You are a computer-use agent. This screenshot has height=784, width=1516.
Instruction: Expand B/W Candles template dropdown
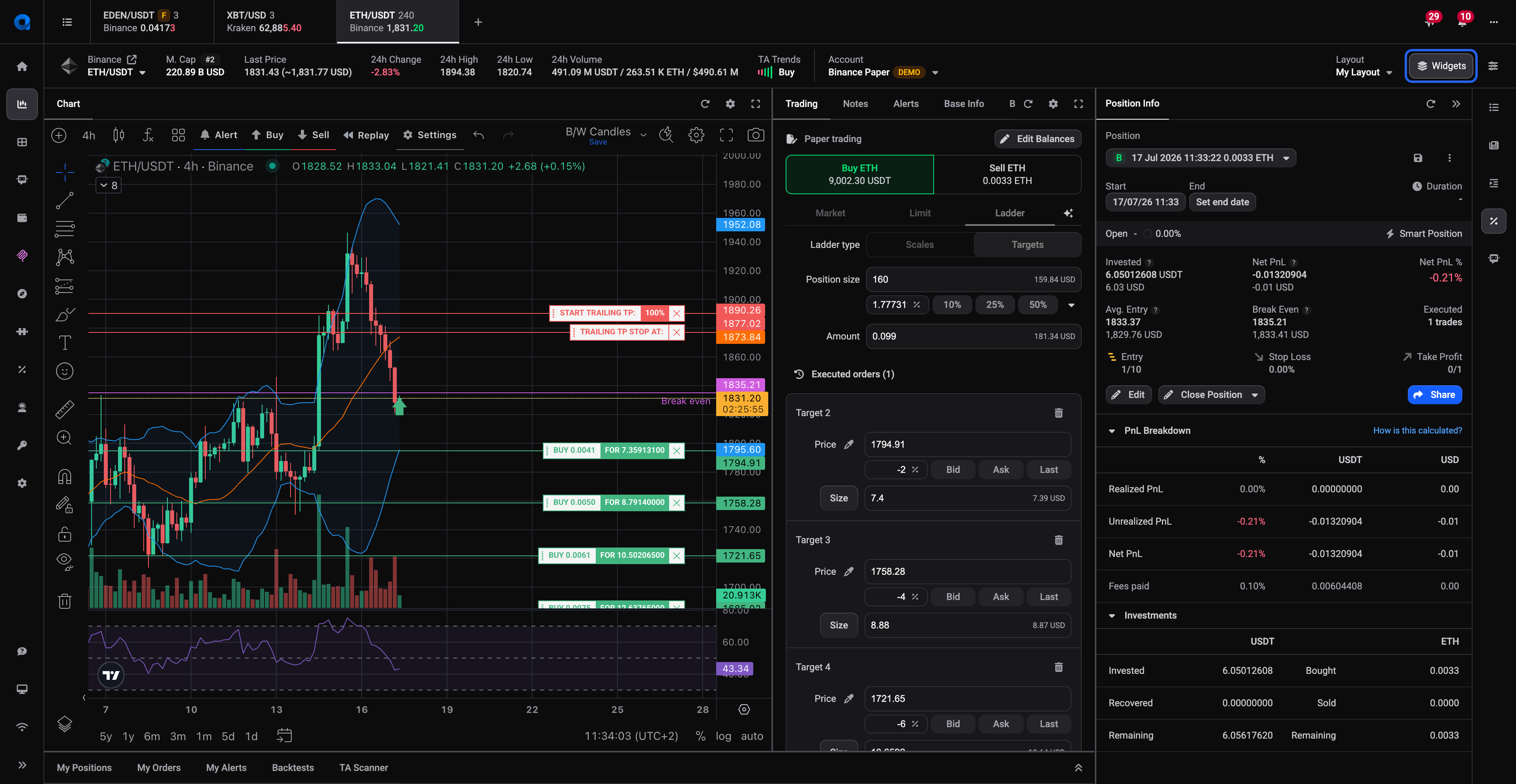tap(643, 135)
